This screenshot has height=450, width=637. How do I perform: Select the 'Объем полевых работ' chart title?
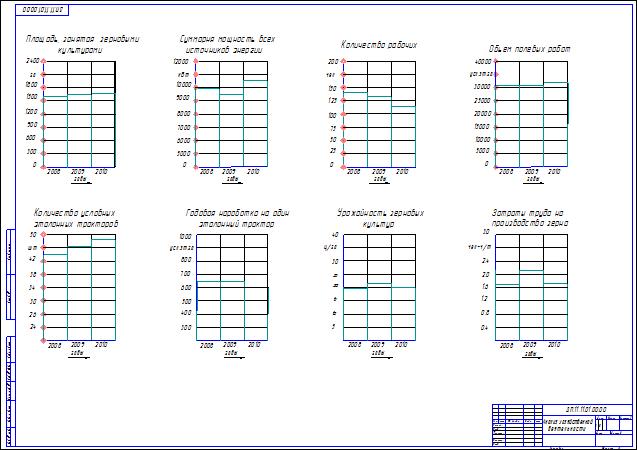click(530, 47)
